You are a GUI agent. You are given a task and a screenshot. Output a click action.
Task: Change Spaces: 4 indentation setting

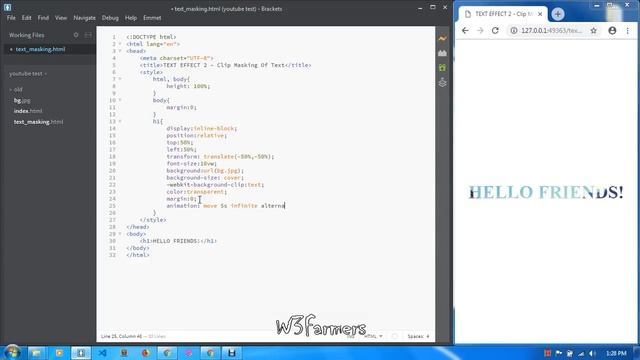pos(418,336)
